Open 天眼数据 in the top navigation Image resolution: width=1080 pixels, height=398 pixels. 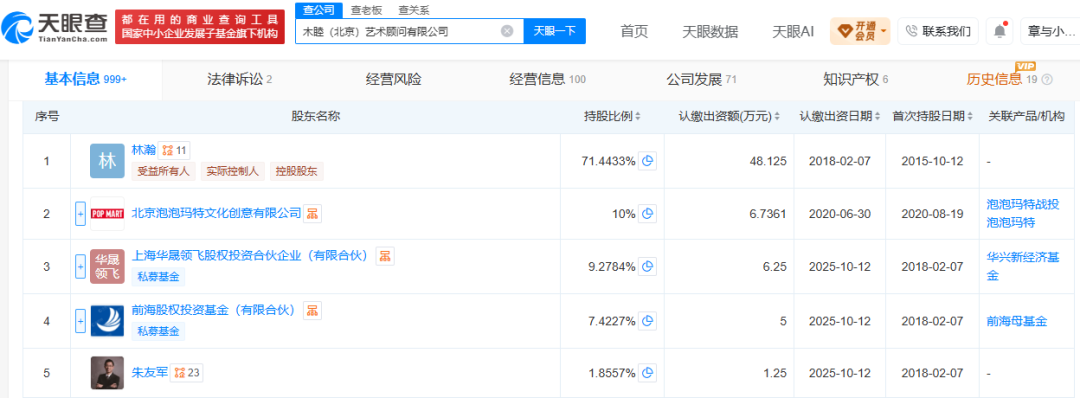coord(709,31)
